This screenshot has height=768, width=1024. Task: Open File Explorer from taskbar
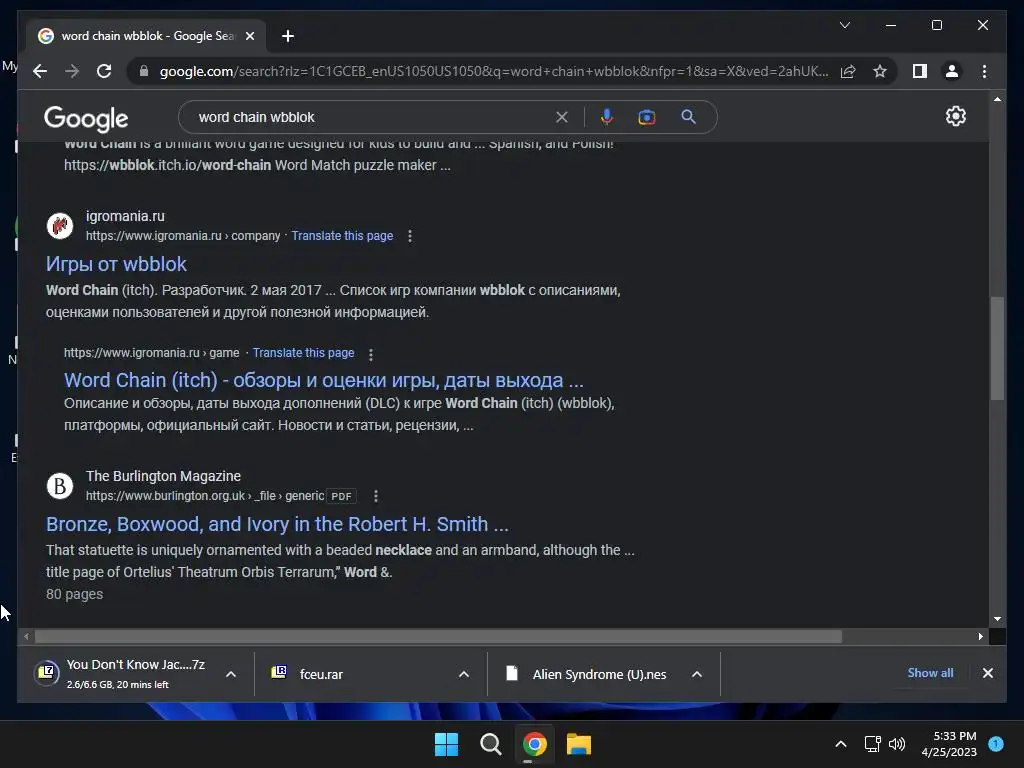[x=579, y=744]
